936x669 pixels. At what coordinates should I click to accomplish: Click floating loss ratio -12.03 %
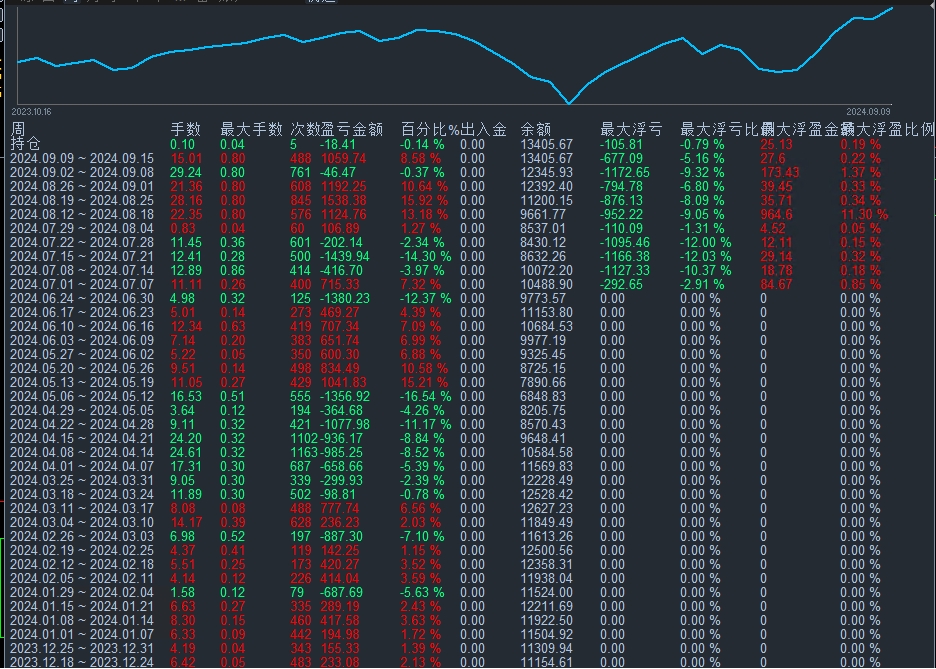[x=706, y=257]
